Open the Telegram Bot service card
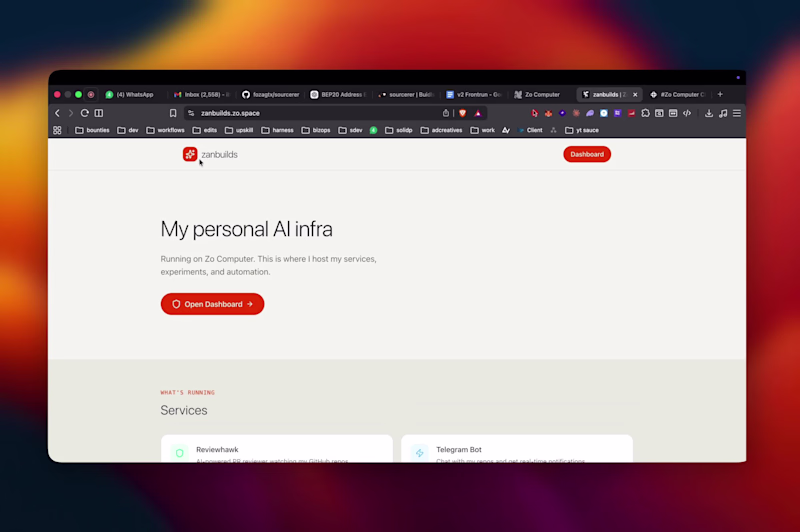The width and height of the screenshot is (800, 532). click(517, 449)
